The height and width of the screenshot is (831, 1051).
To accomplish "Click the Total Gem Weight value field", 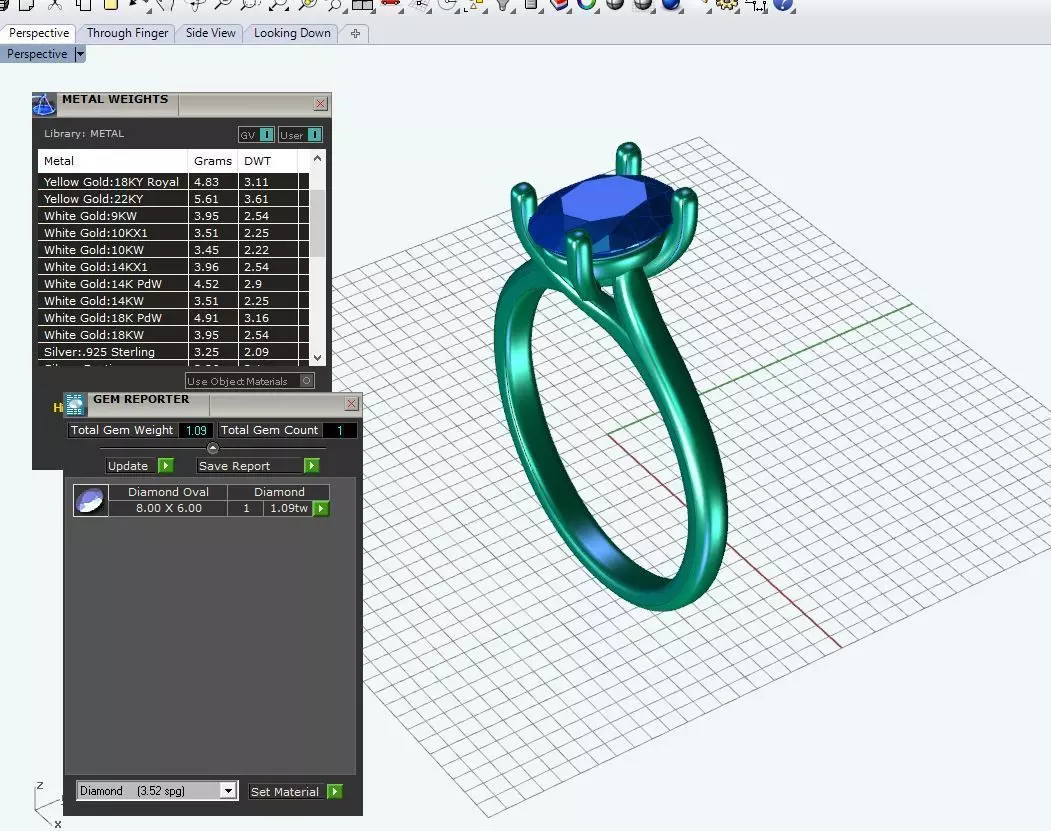I will (x=196, y=430).
